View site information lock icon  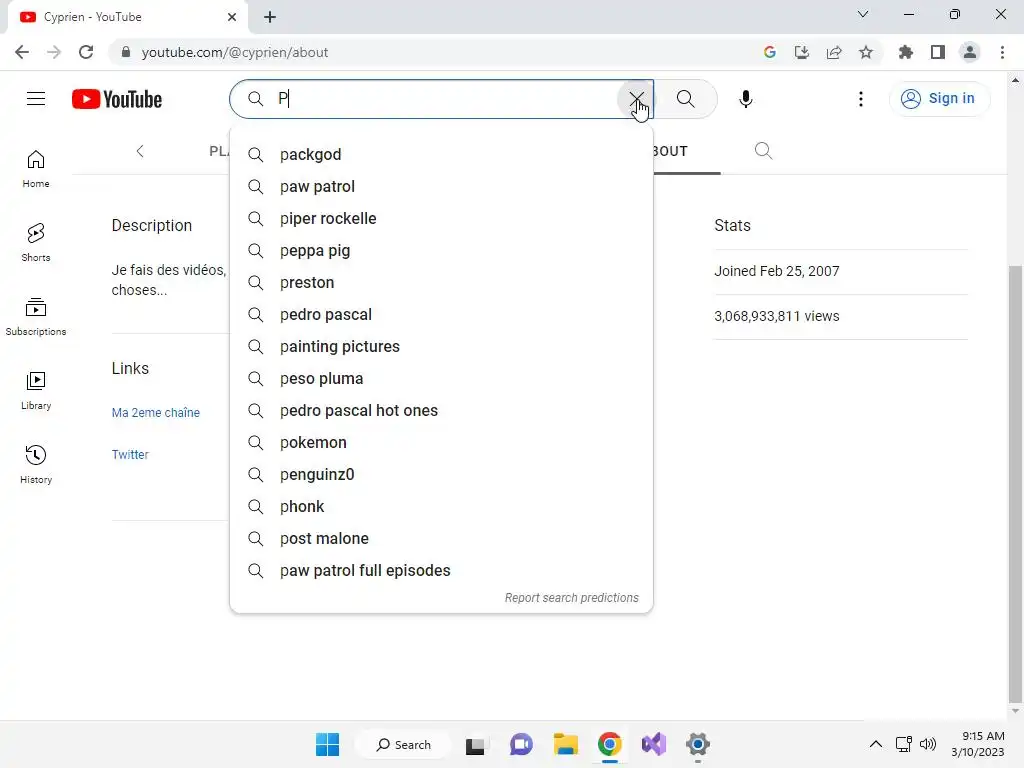125,52
